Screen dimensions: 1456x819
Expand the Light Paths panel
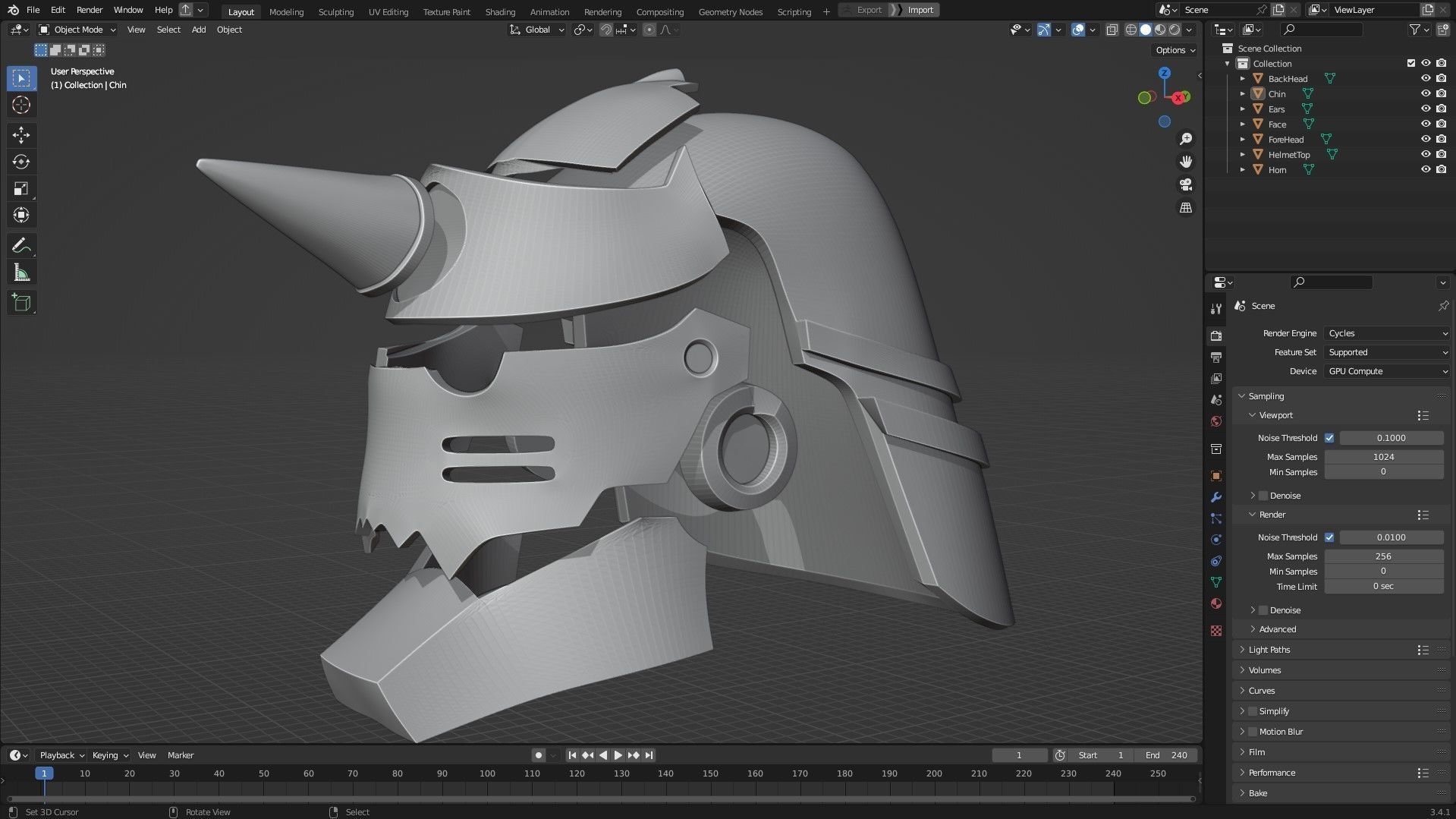pos(1269,650)
